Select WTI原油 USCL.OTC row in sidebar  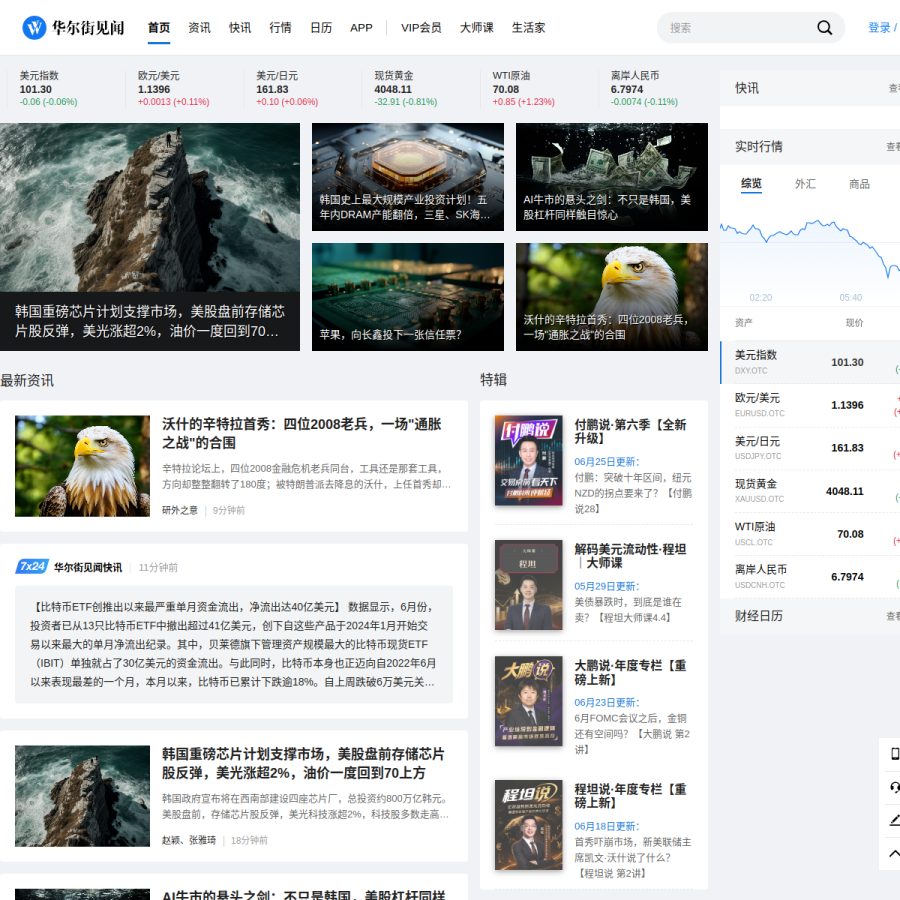pos(810,534)
